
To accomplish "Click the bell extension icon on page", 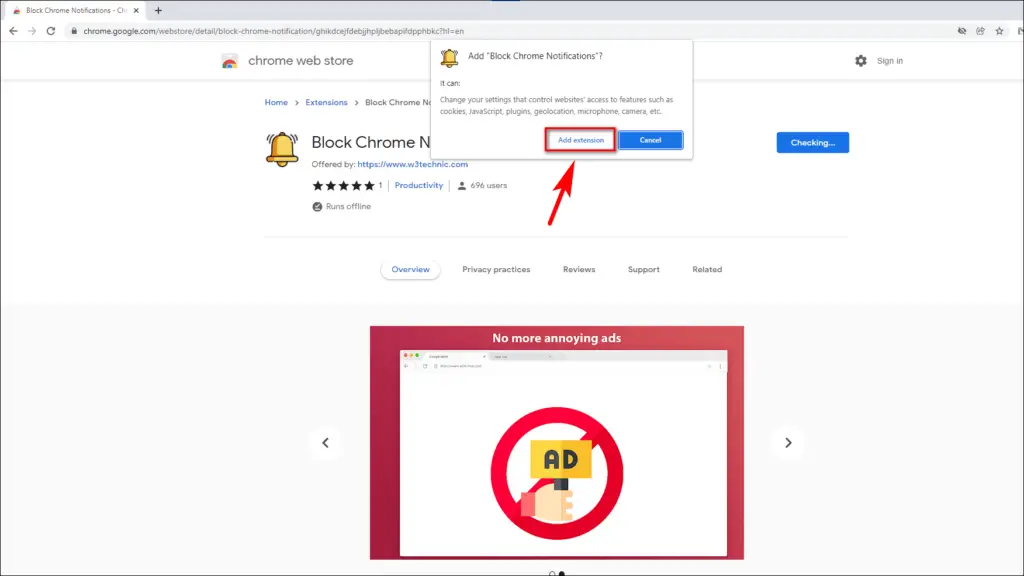I will coord(282,150).
